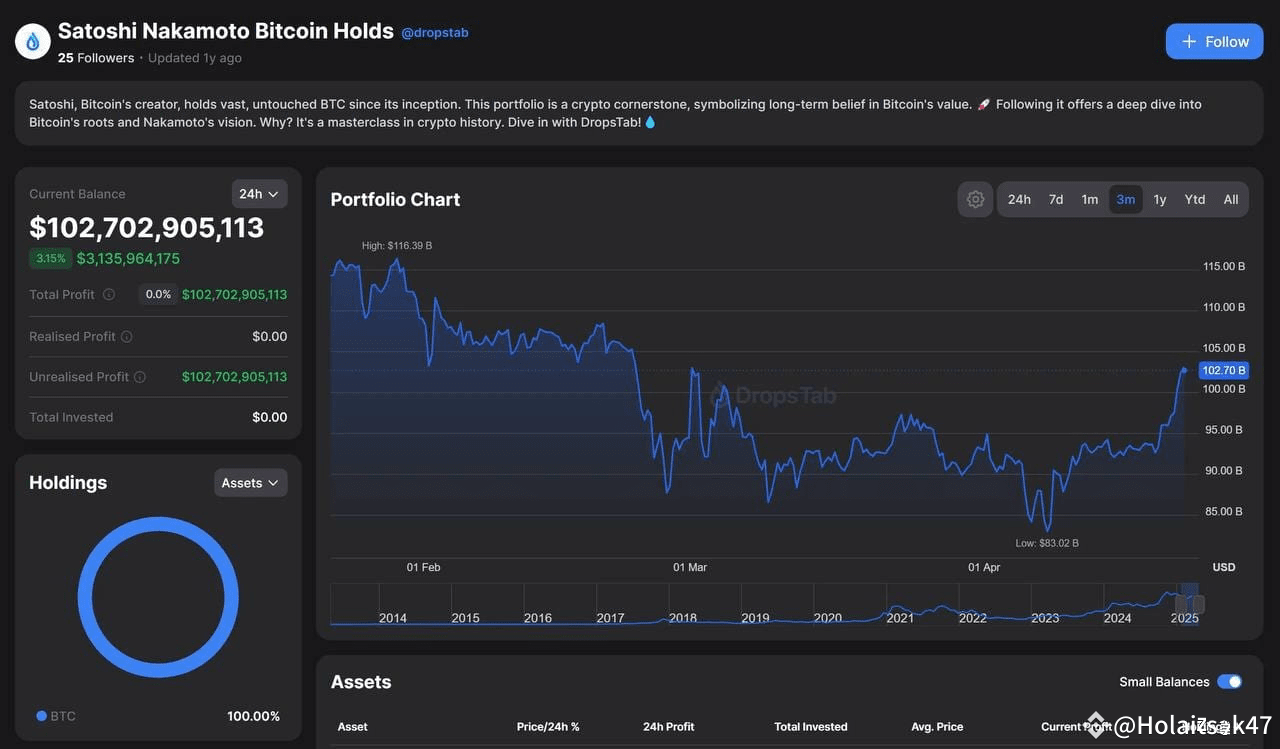Viewport: 1280px width, 749px height.
Task: Click the Follow button
Action: tap(1214, 42)
